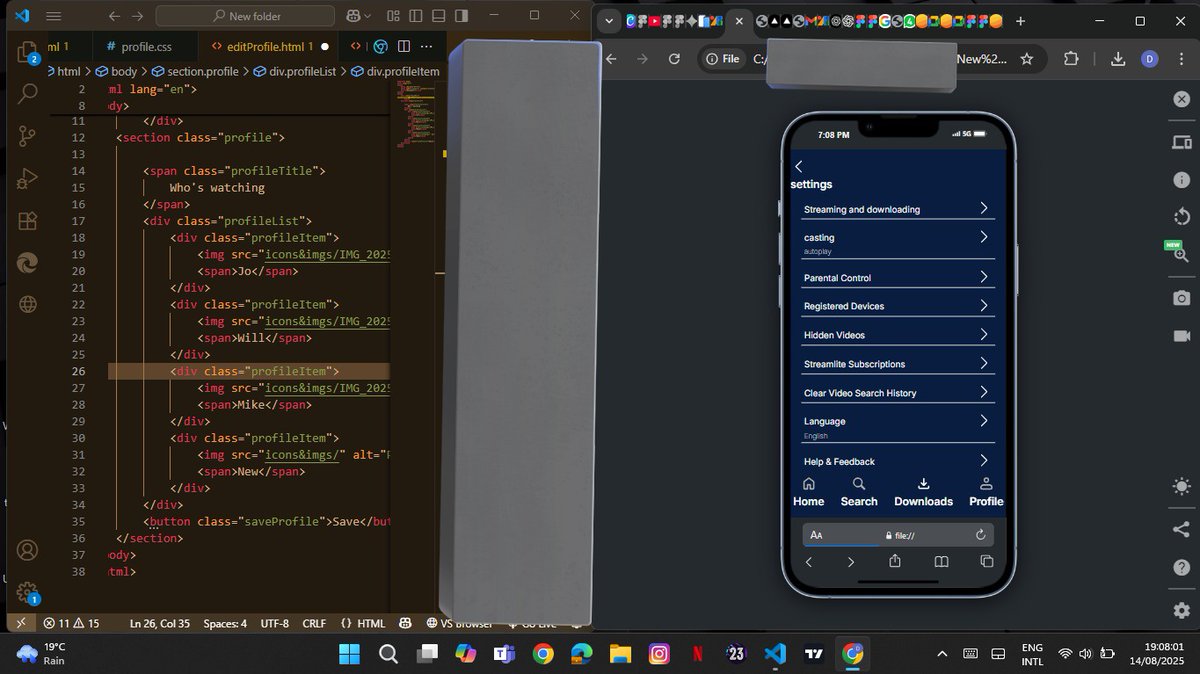The image size is (1200, 674).
Task: Open the Extensions view in VS Code
Action: (27, 221)
